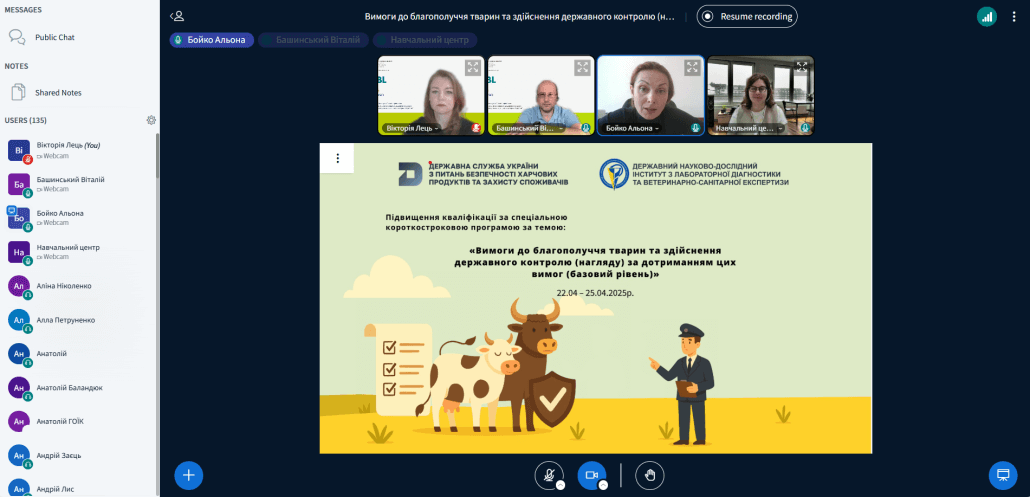Expand the video options arrow by camera

603,485
